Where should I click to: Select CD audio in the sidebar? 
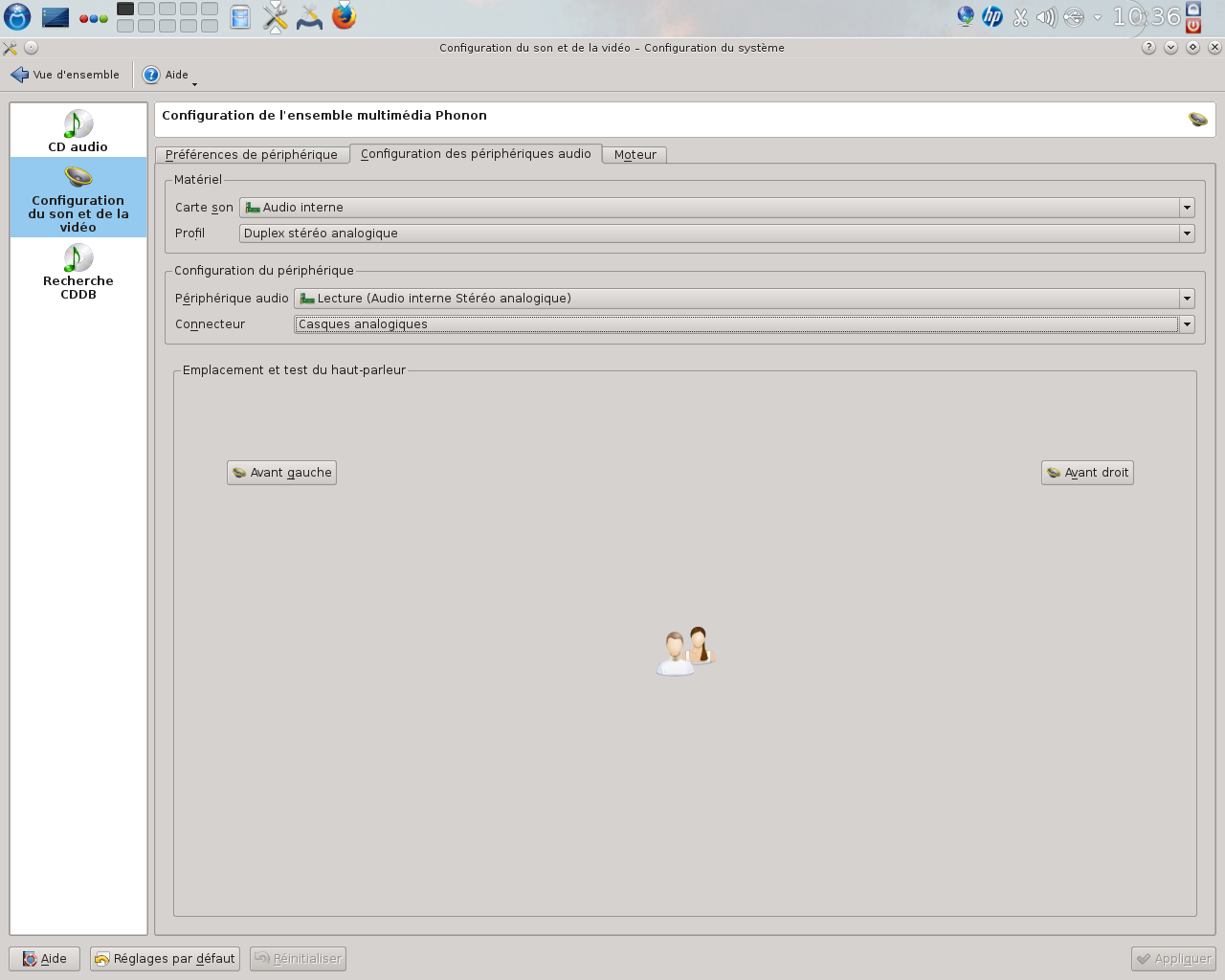78,131
